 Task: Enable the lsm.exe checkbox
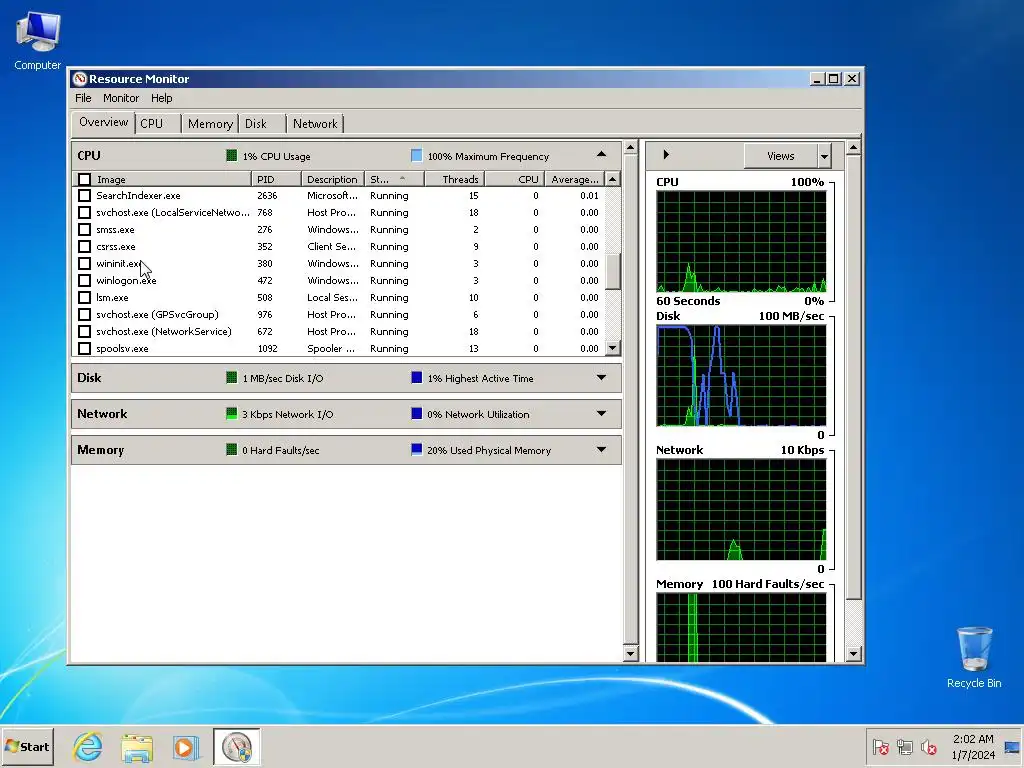[x=84, y=297]
